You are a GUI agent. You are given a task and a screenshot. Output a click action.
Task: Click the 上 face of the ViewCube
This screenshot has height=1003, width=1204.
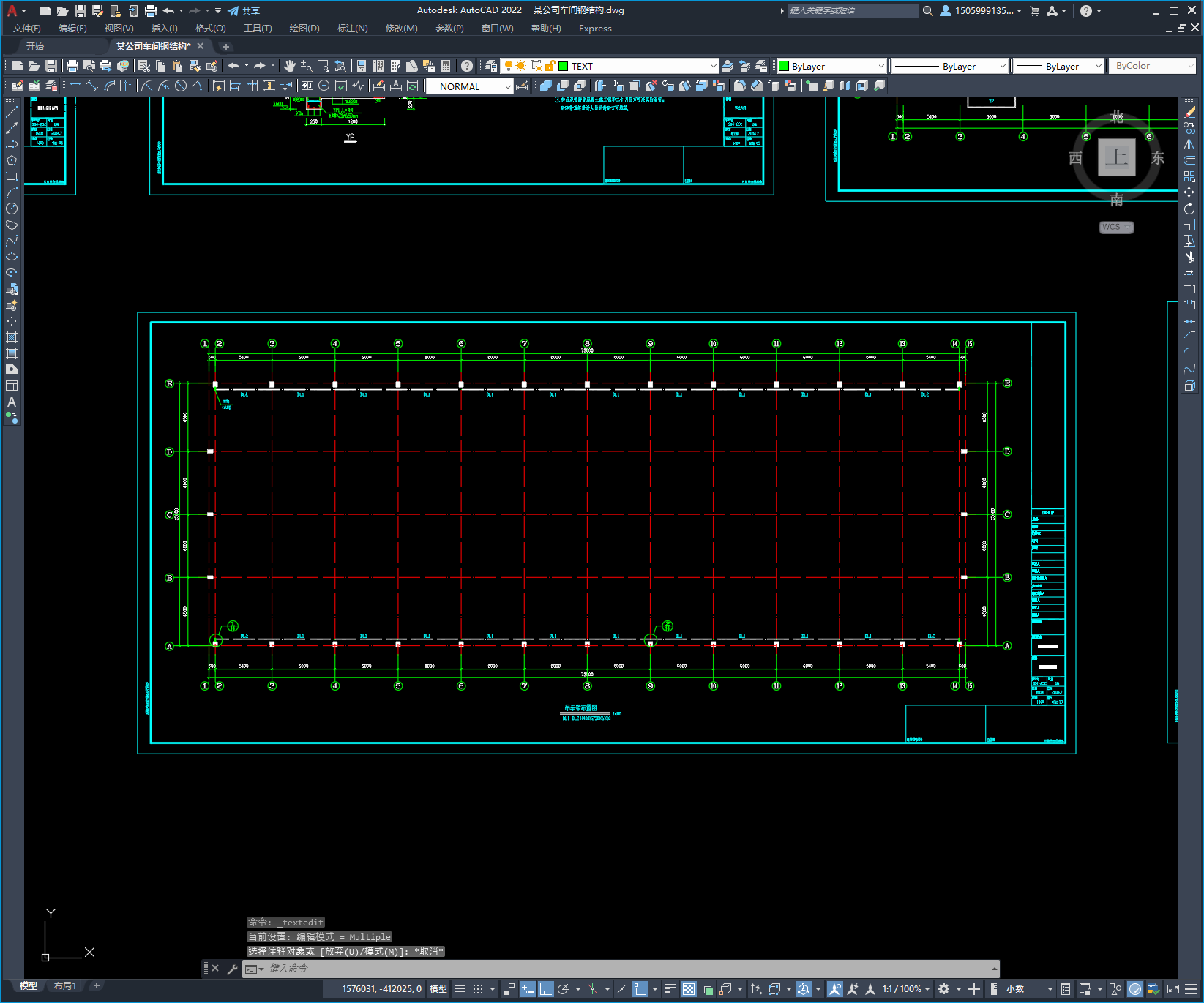[x=1117, y=157]
